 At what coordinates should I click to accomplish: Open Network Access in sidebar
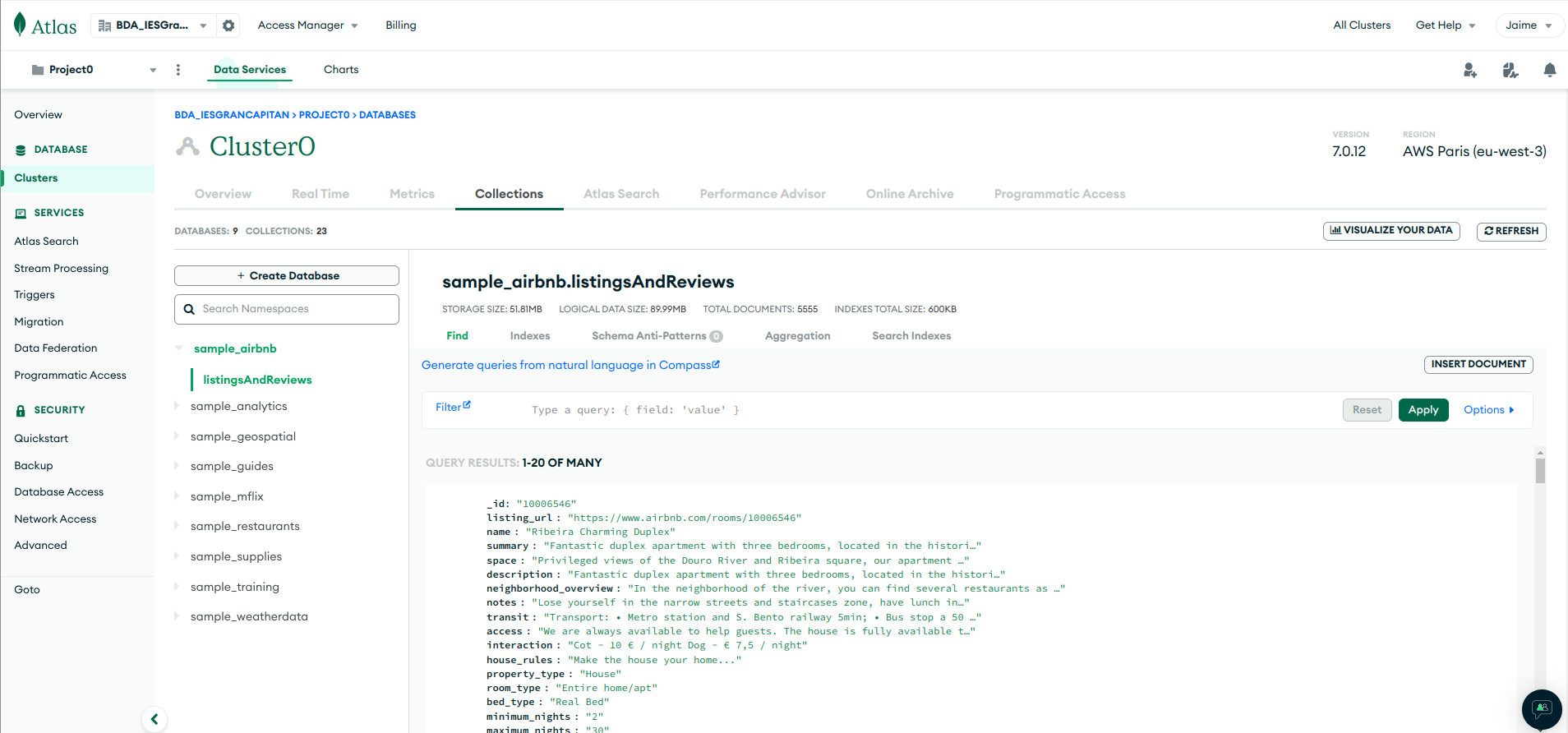tap(55, 519)
